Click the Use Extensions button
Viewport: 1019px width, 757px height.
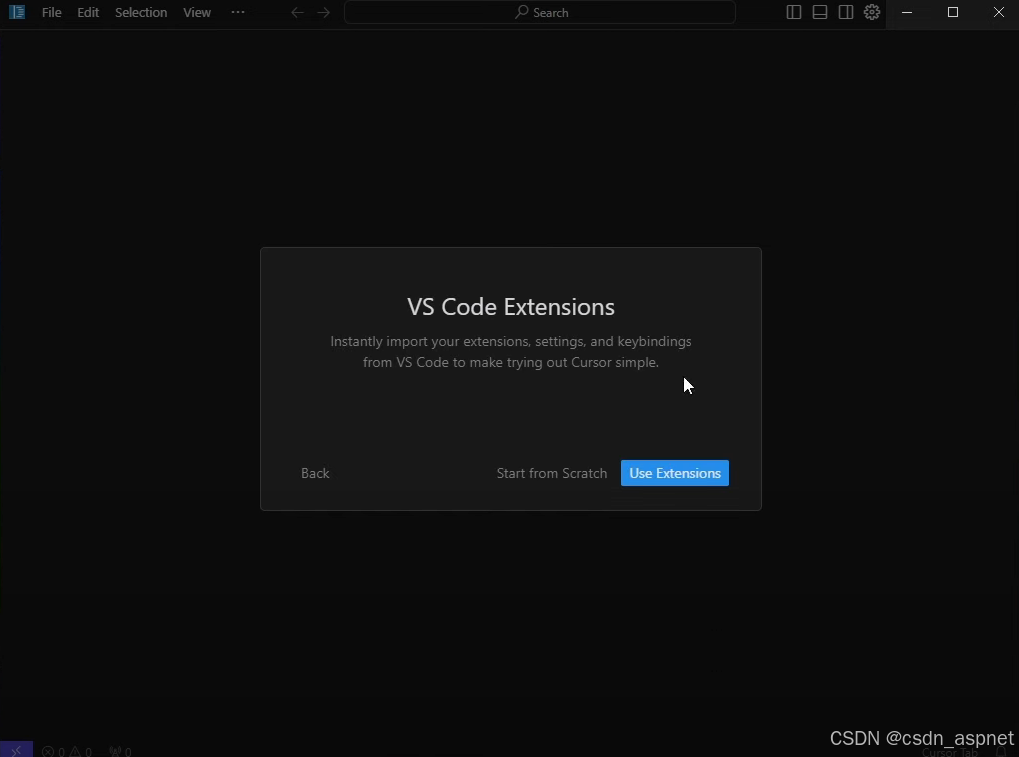point(675,473)
